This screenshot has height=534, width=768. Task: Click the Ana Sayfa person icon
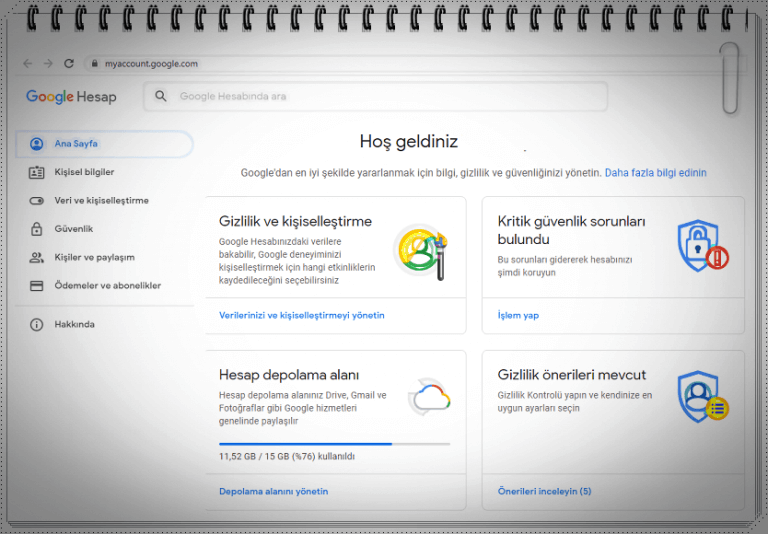[x=37, y=144]
